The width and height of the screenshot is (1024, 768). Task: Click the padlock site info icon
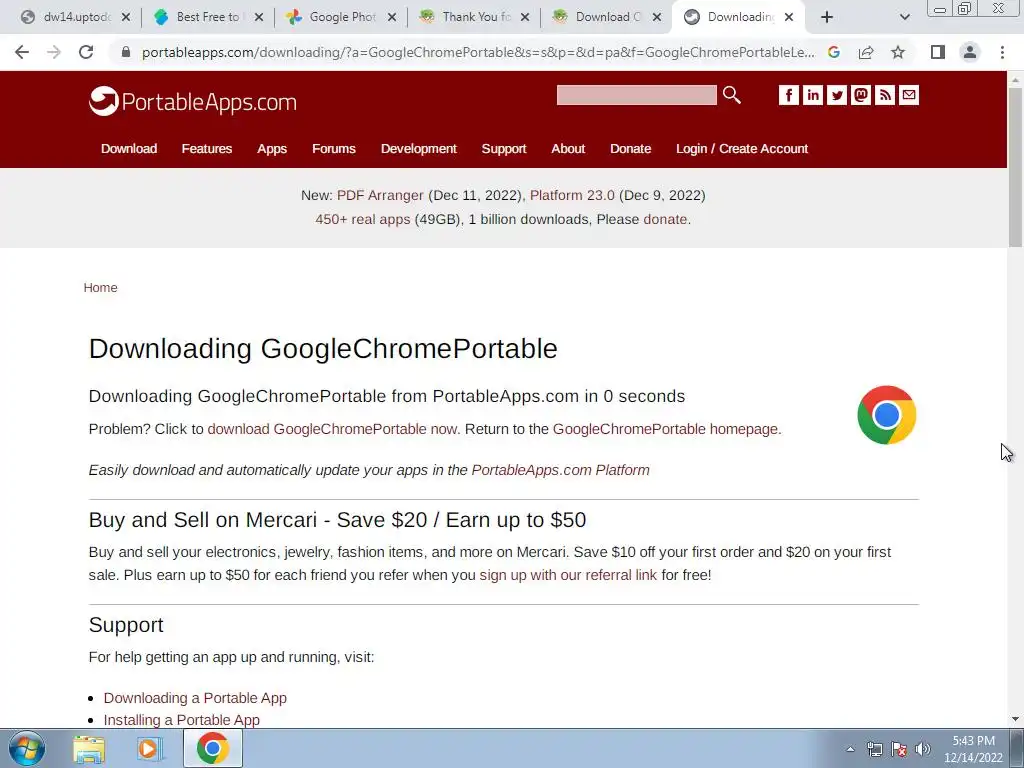point(126,52)
